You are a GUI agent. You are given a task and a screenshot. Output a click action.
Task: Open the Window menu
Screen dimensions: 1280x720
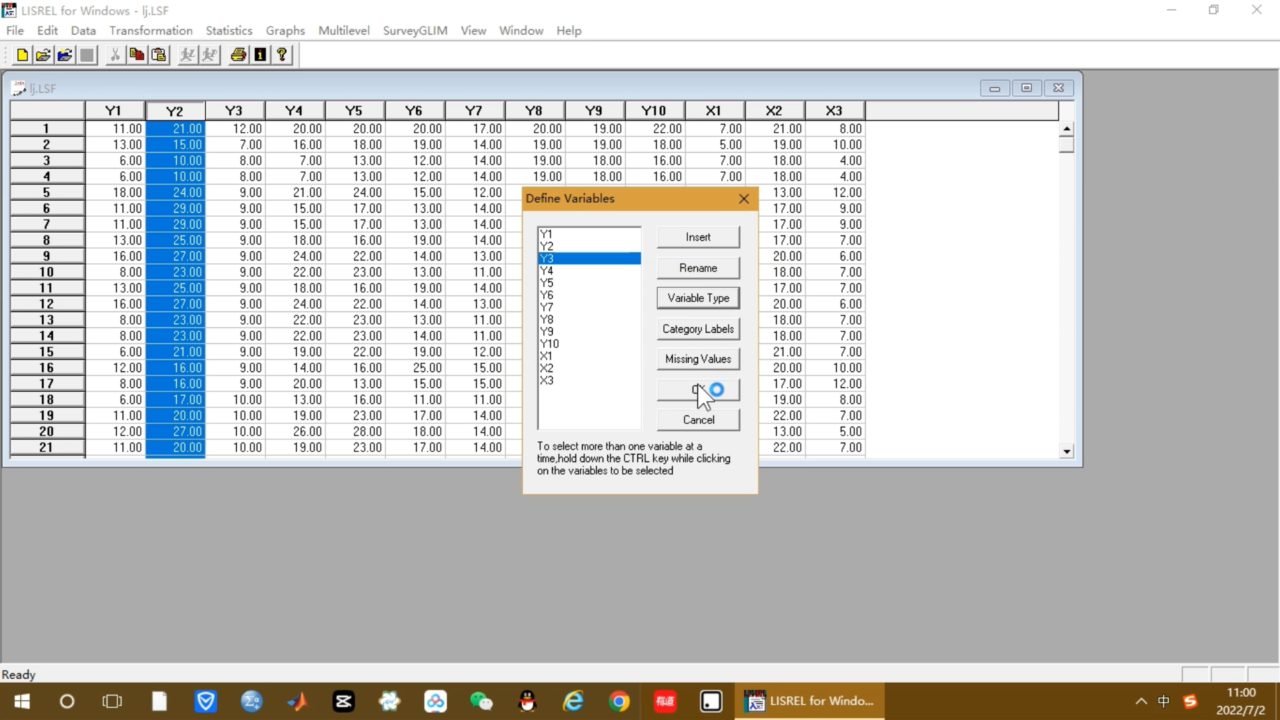(x=521, y=30)
